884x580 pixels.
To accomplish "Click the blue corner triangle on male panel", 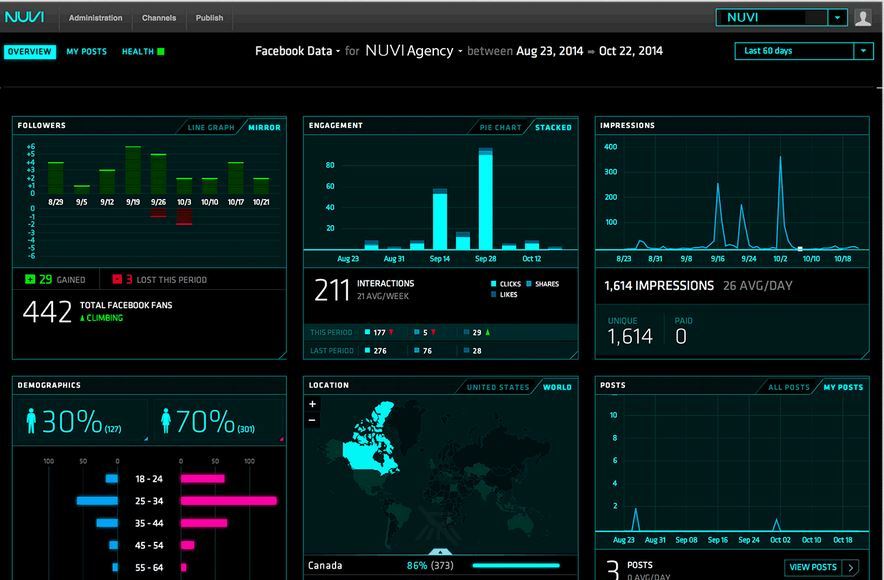I will 146,439.
